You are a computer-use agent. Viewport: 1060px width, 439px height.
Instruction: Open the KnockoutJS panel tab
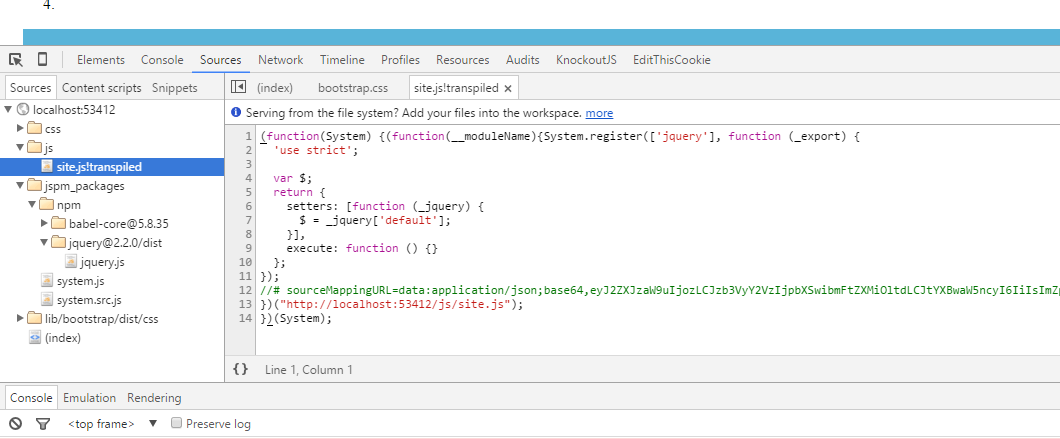point(586,60)
